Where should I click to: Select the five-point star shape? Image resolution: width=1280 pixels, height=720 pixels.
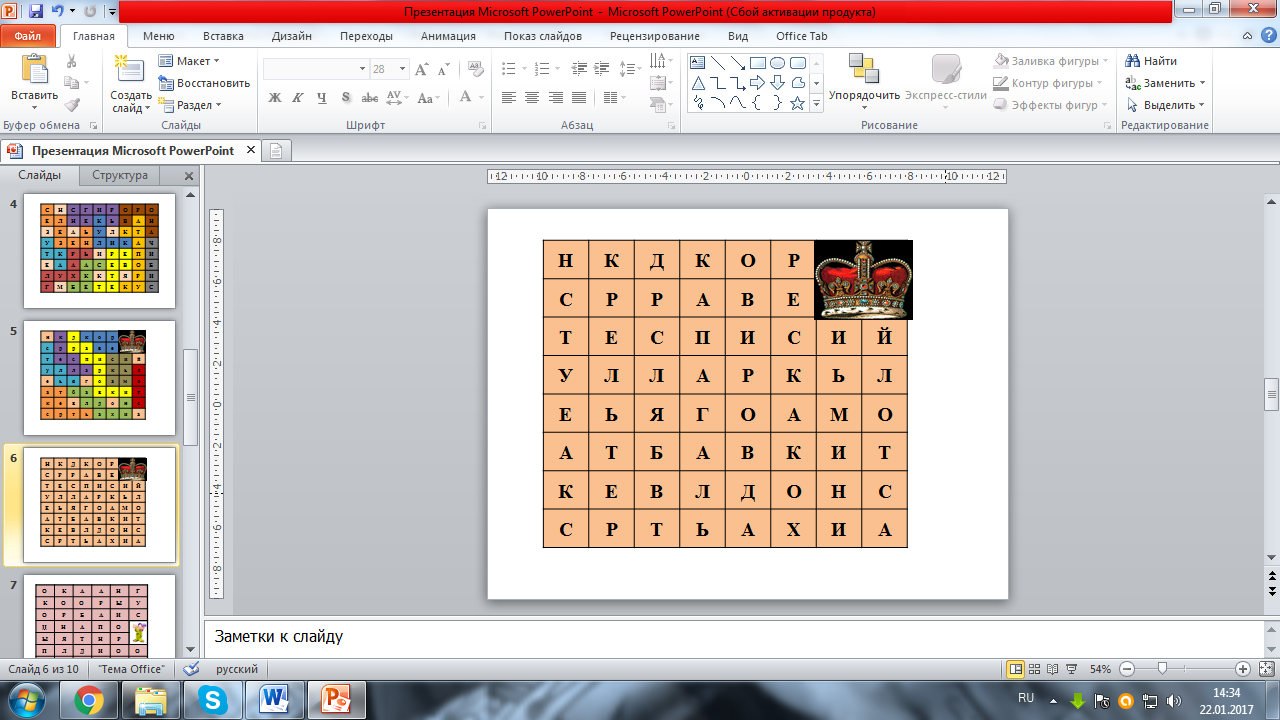click(797, 103)
